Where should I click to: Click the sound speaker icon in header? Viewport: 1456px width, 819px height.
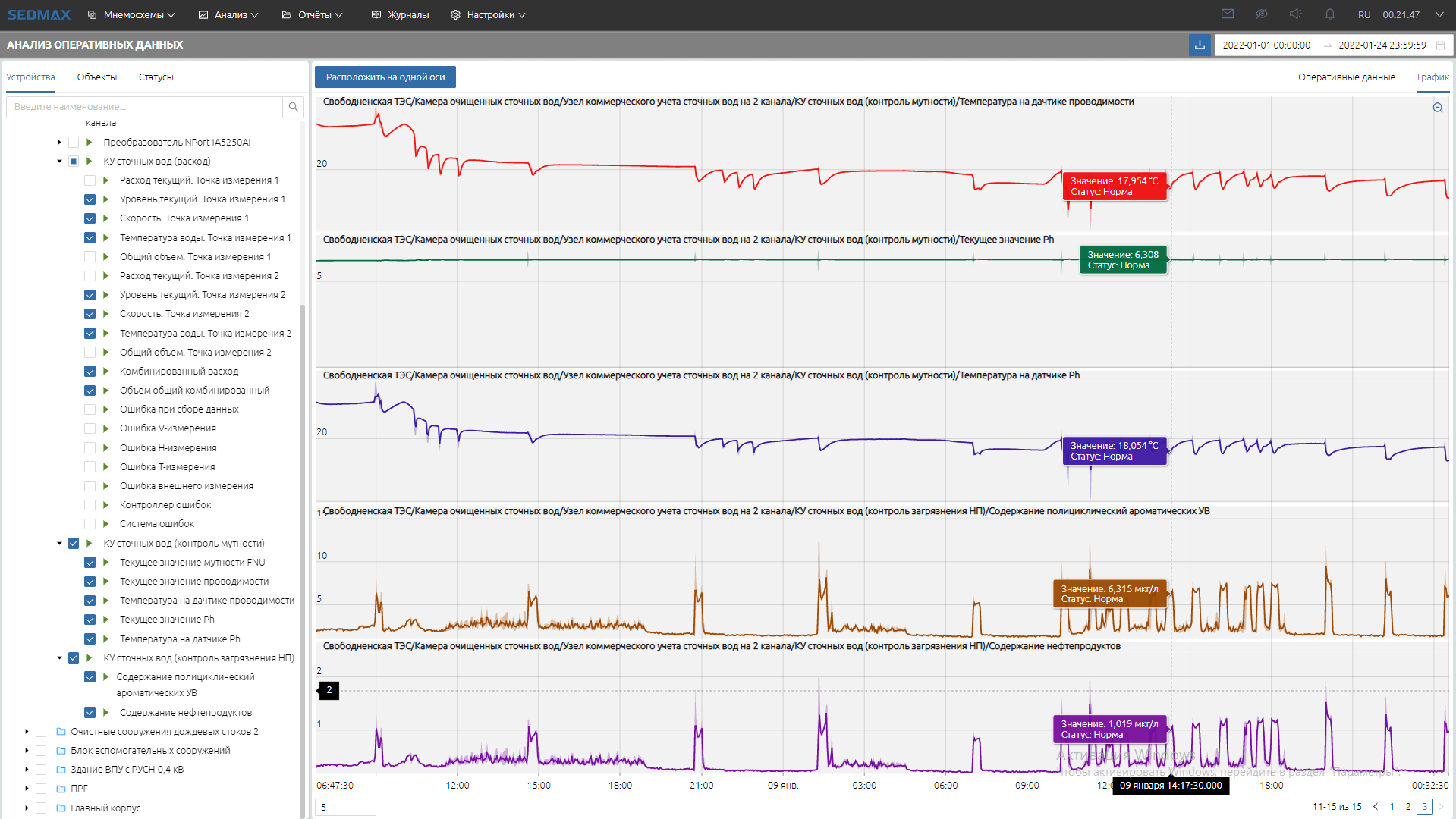1295,14
